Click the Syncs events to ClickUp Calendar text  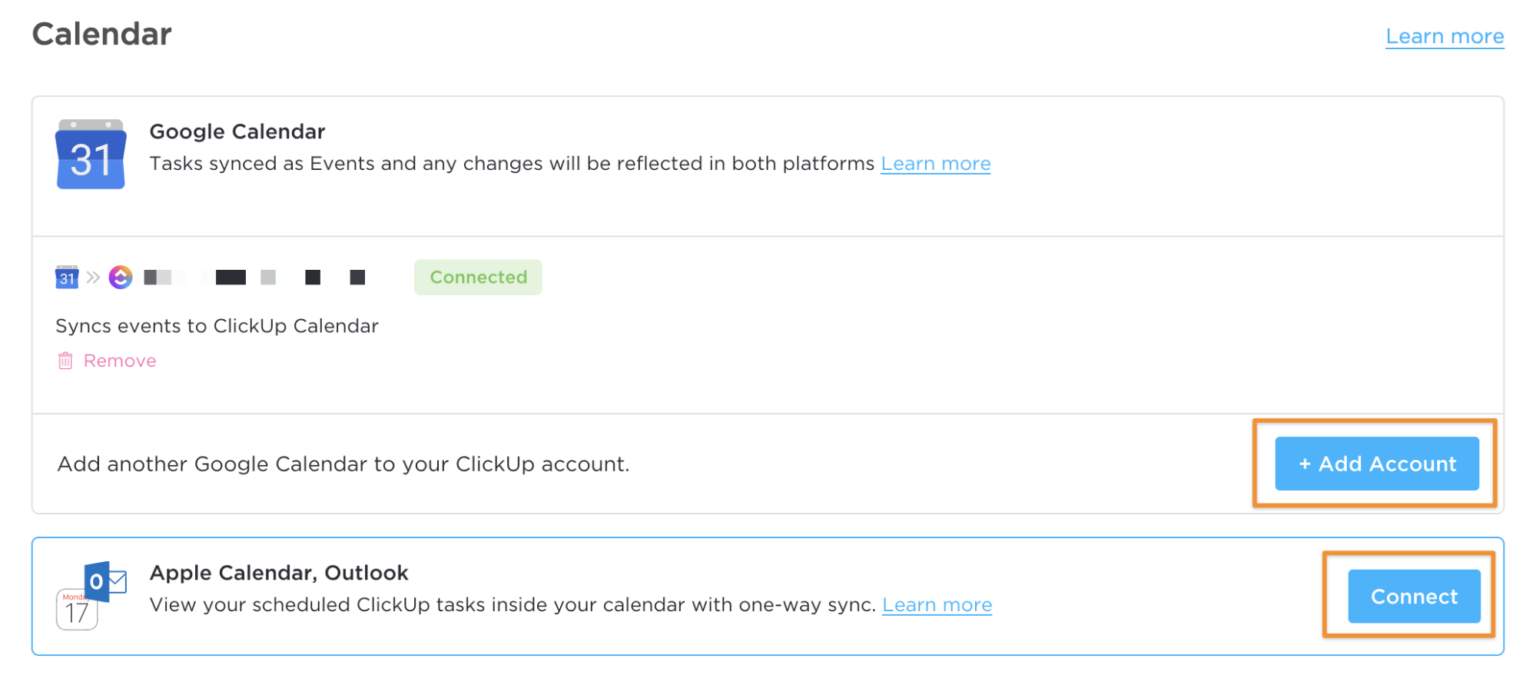point(217,326)
